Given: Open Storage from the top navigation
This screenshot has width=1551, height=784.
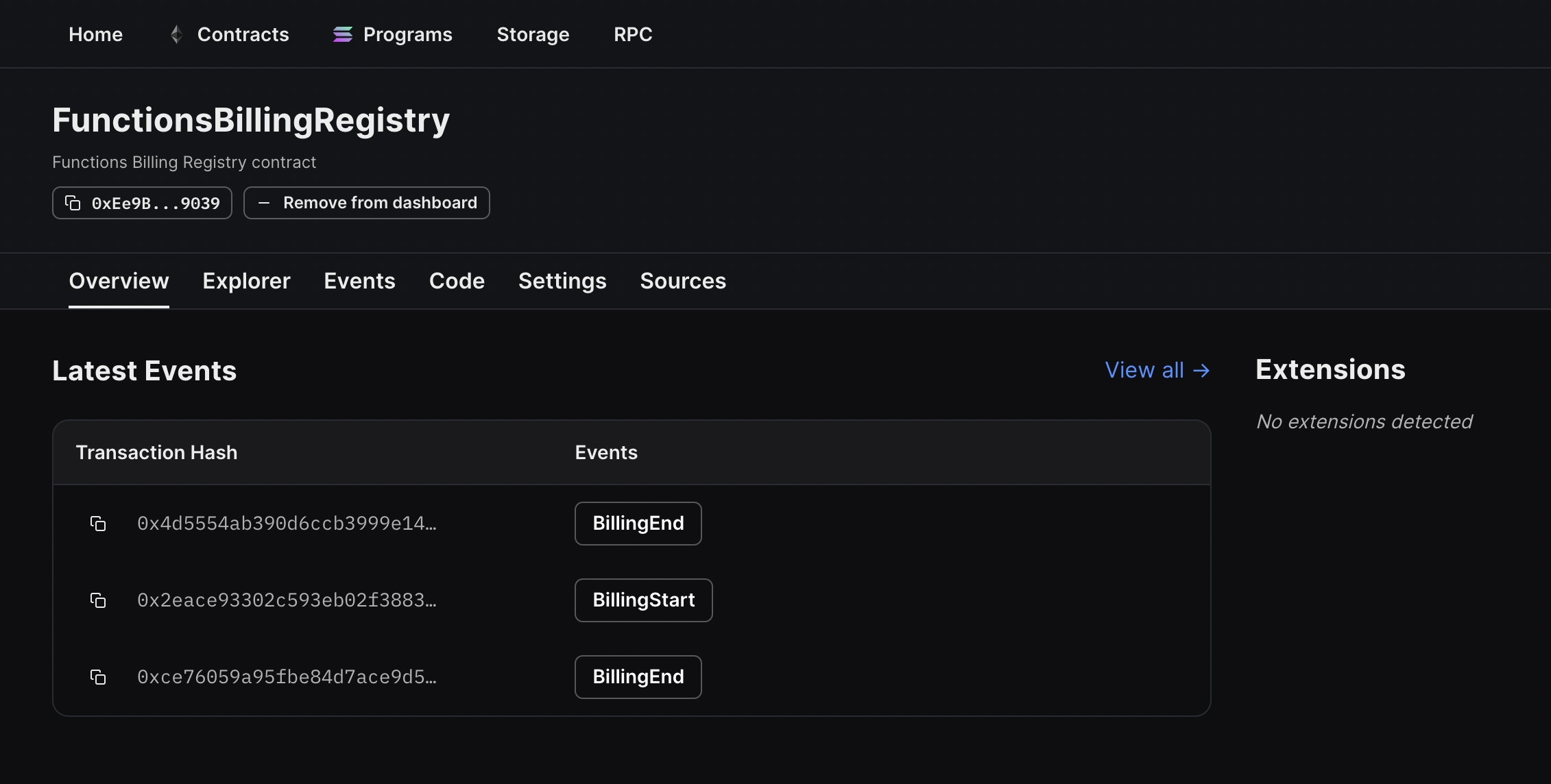Looking at the screenshot, I should coord(533,34).
